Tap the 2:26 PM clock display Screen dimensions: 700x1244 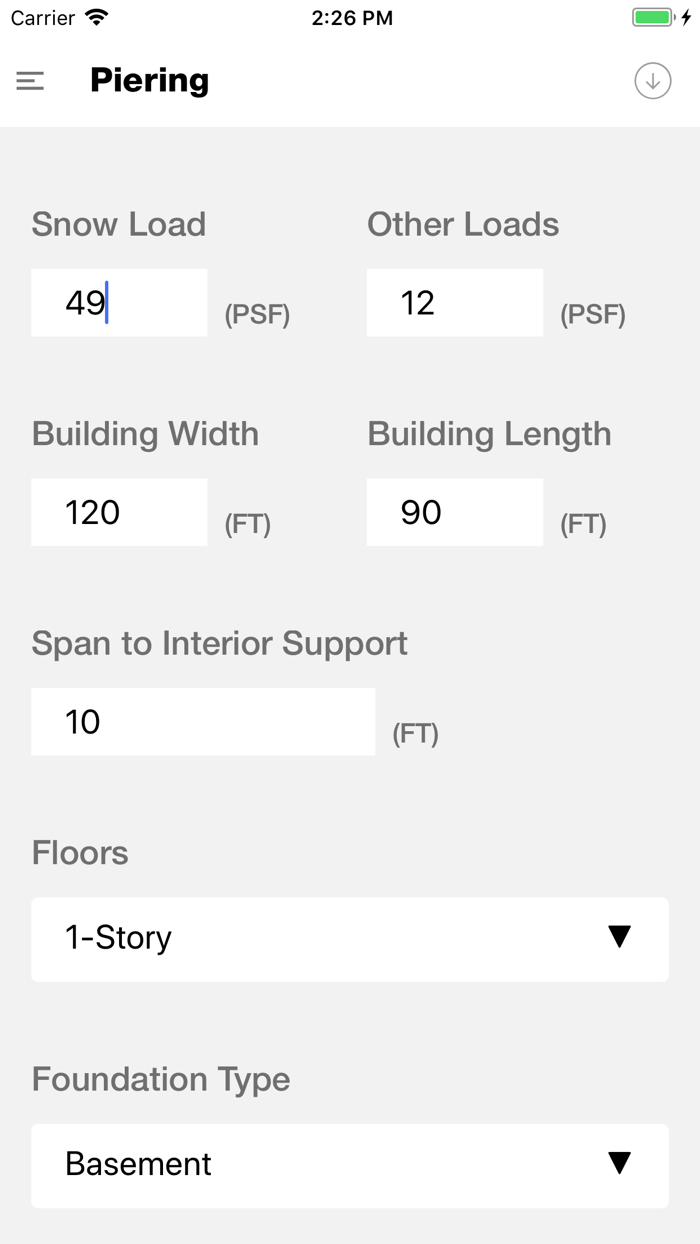[353, 17]
